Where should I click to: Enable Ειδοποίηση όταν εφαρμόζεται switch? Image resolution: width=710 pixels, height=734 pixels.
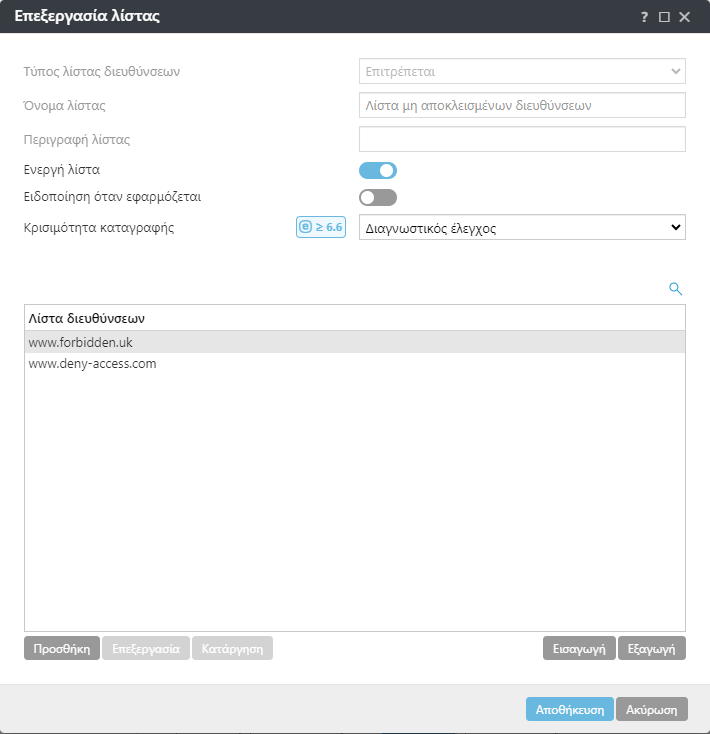pyautogui.click(x=378, y=197)
